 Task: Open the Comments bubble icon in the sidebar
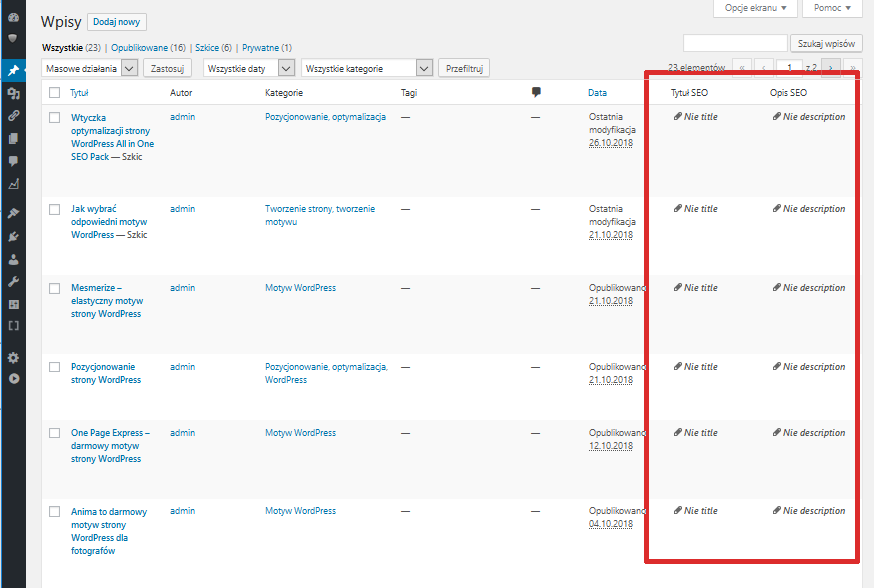13,161
